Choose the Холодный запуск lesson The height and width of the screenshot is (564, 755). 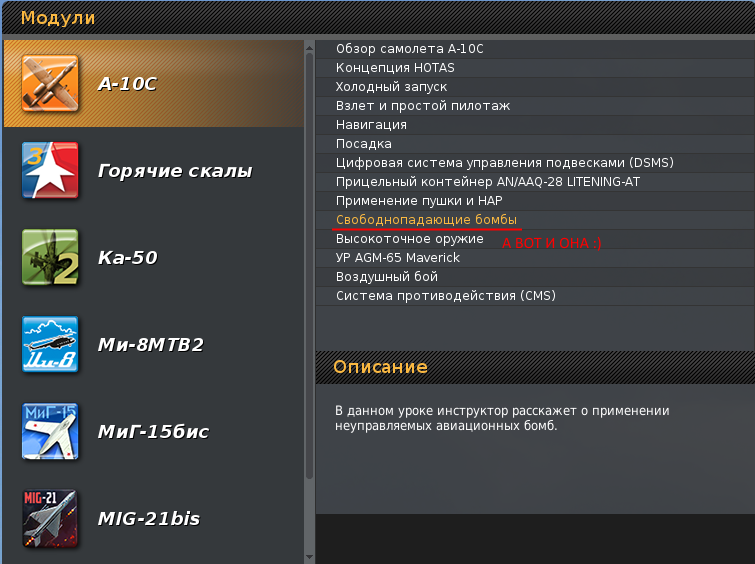(x=391, y=87)
